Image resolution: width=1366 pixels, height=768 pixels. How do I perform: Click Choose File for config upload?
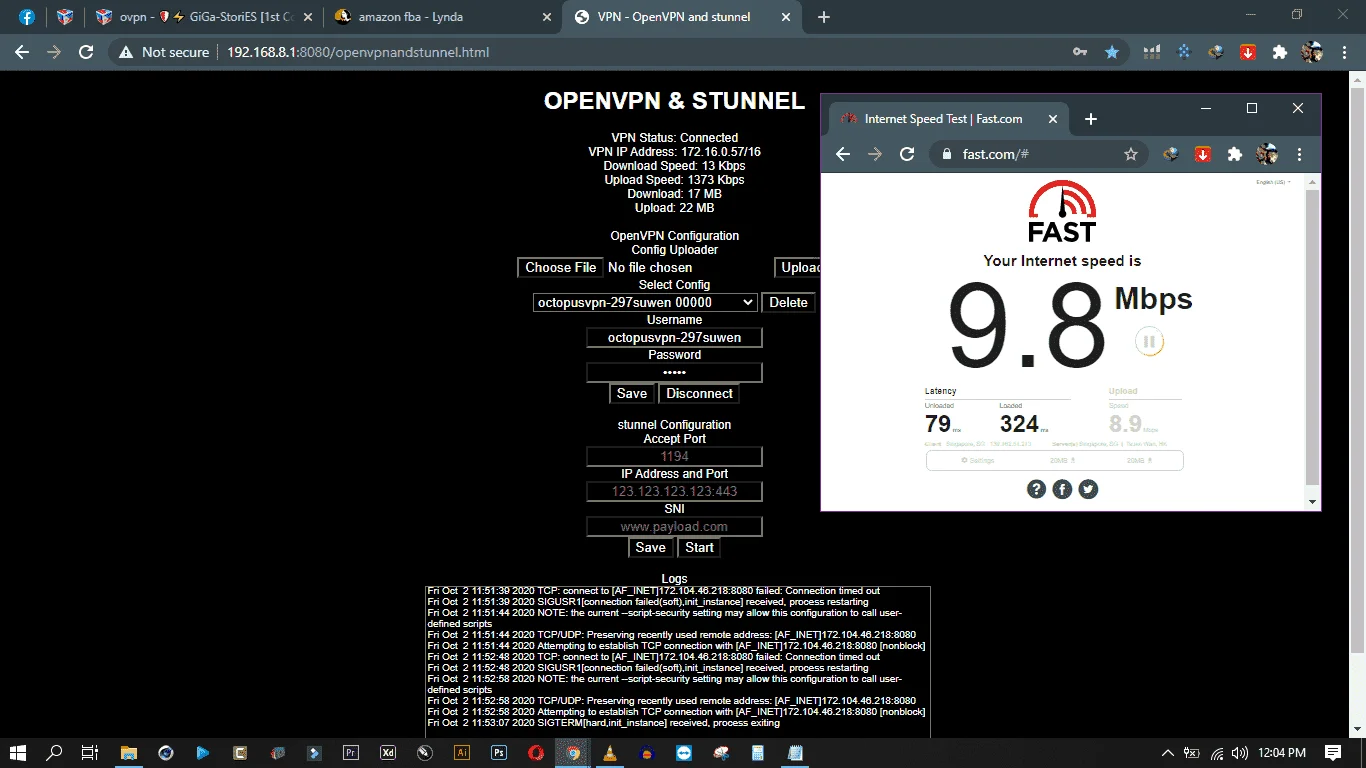560,267
